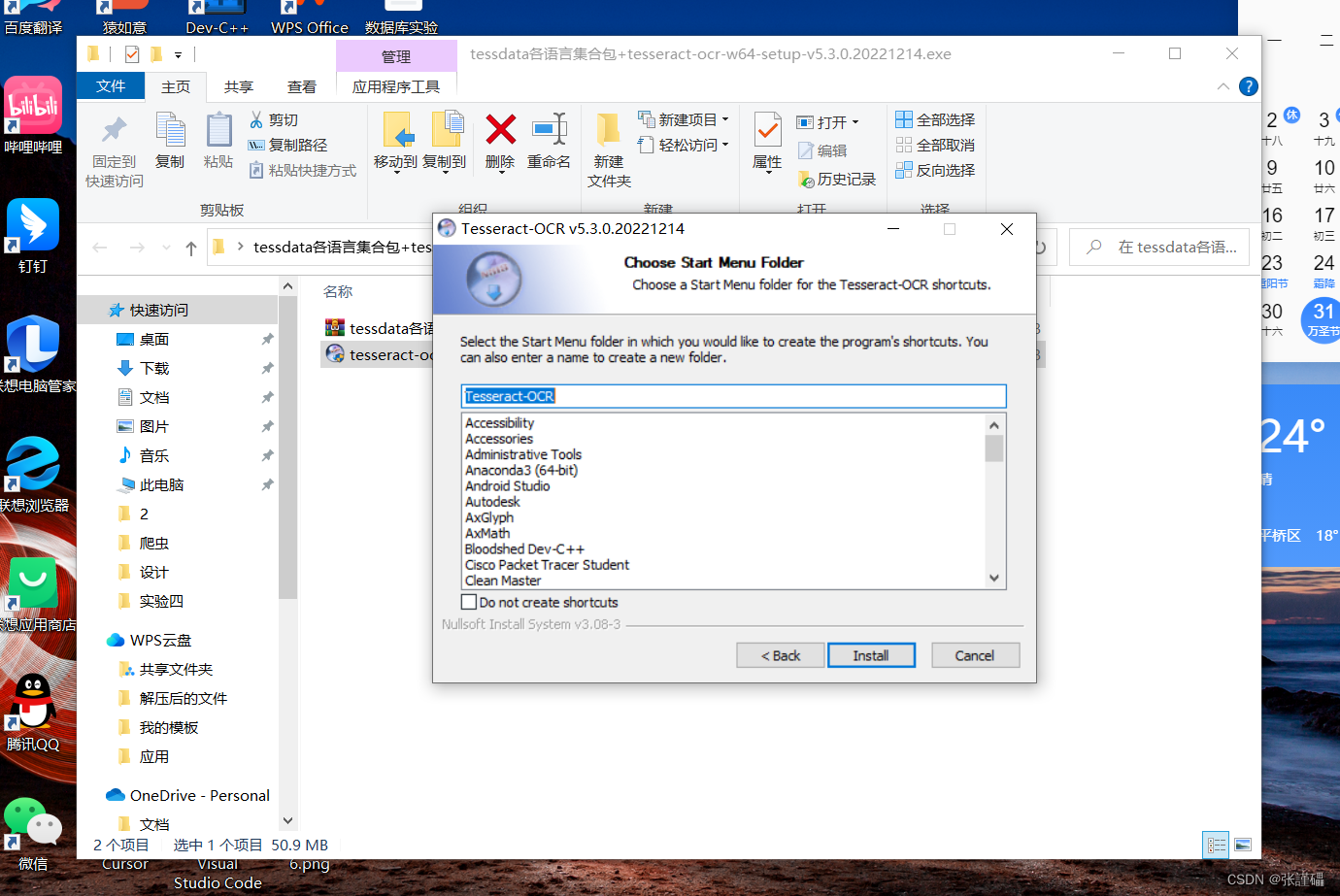Enable the Do not create shortcuts checkbox
The image size is (1340, 896).
pyautogui.click(x=469, y=602)
